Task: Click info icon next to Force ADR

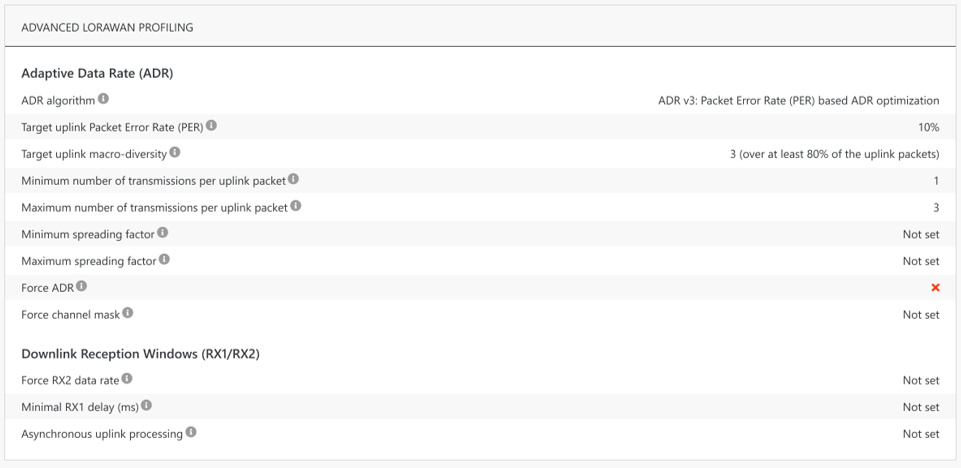Action: (82, 287)
